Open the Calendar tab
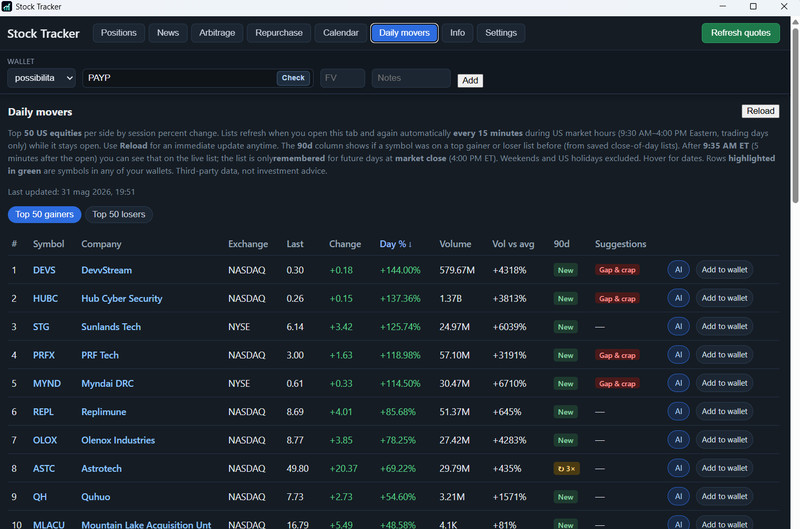800x529 pixels. click(340, 33)
